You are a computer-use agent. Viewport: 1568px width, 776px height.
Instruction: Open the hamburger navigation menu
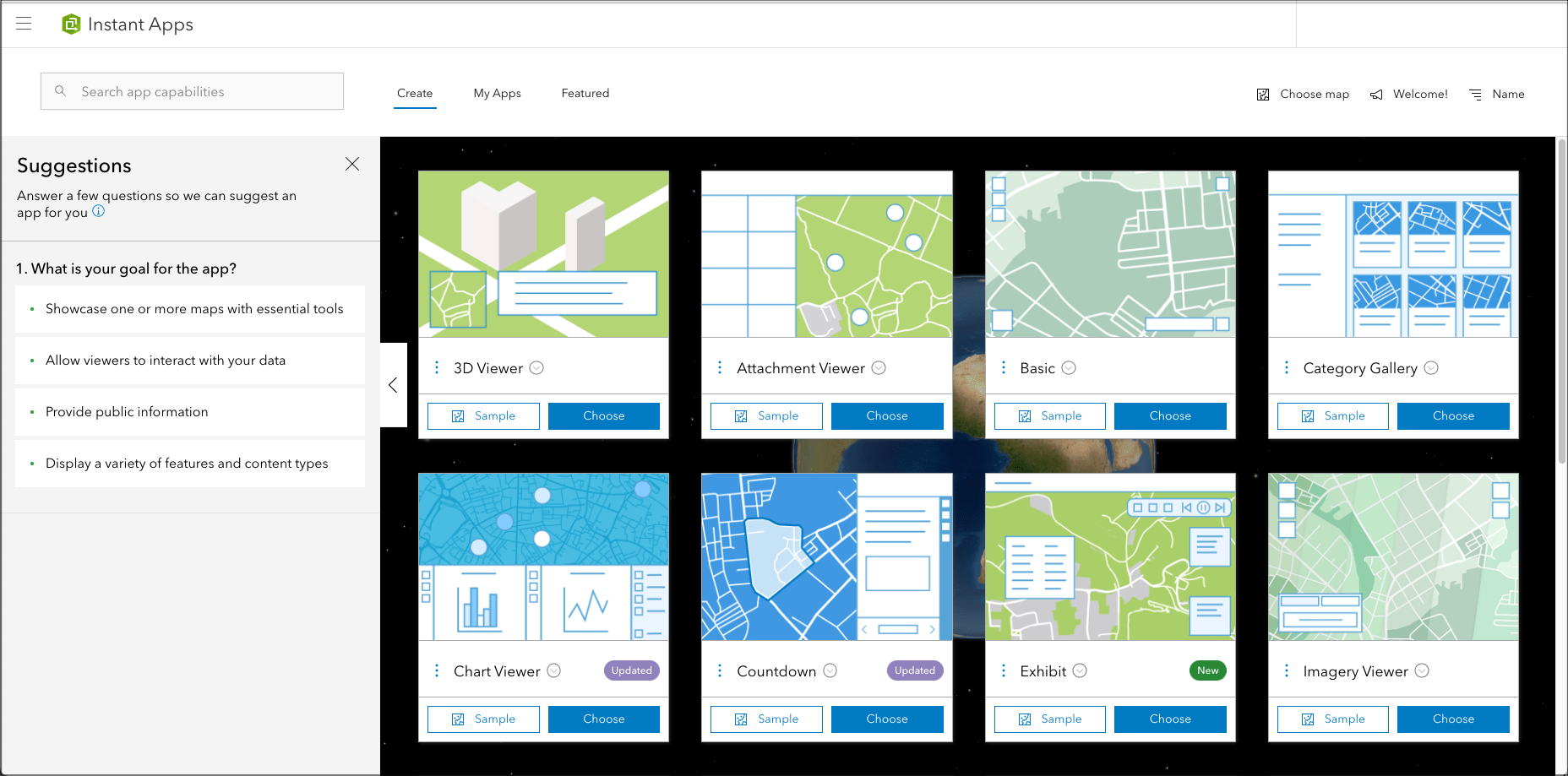click(24, 24)
